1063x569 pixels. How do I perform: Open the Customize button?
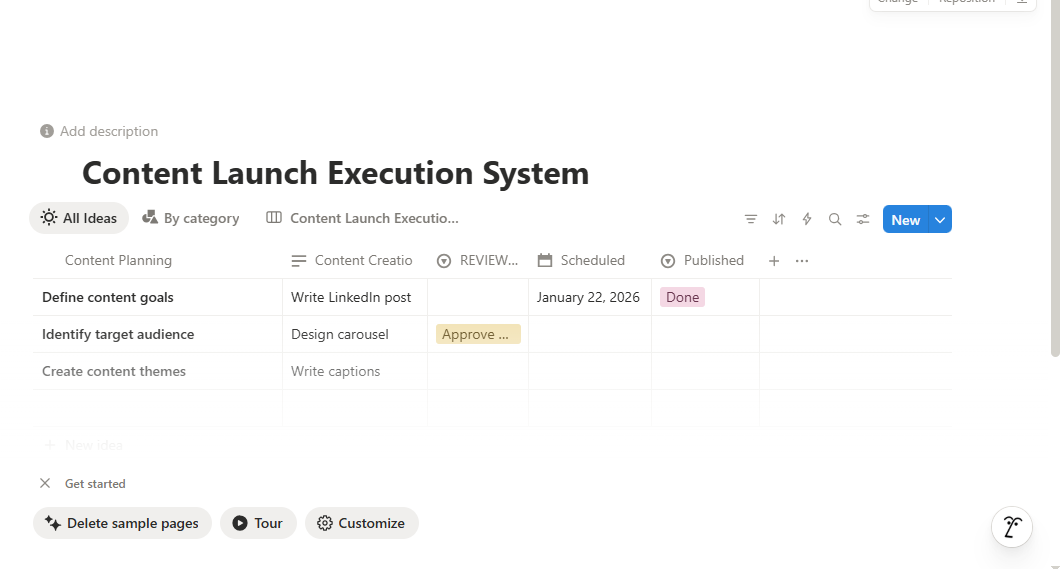pyautogui.click(x=361, y=523)
